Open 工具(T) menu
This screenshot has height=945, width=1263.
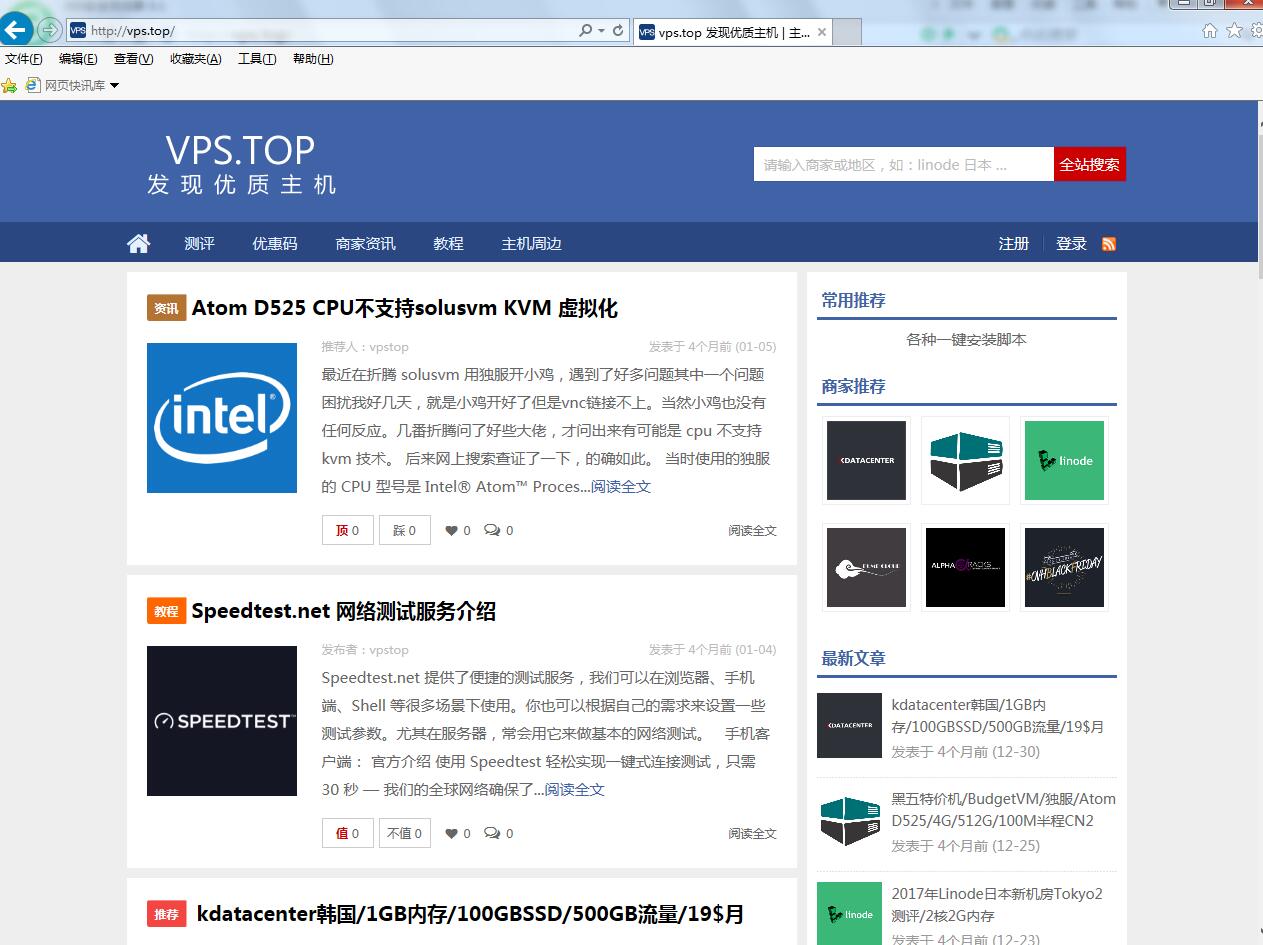pyautogui.click(x=257, y=59)
